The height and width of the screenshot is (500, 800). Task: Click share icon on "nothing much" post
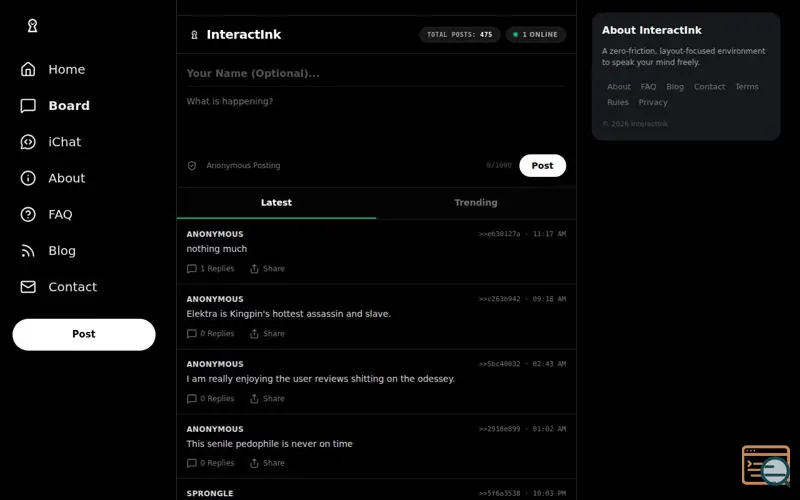click(254, 269)
